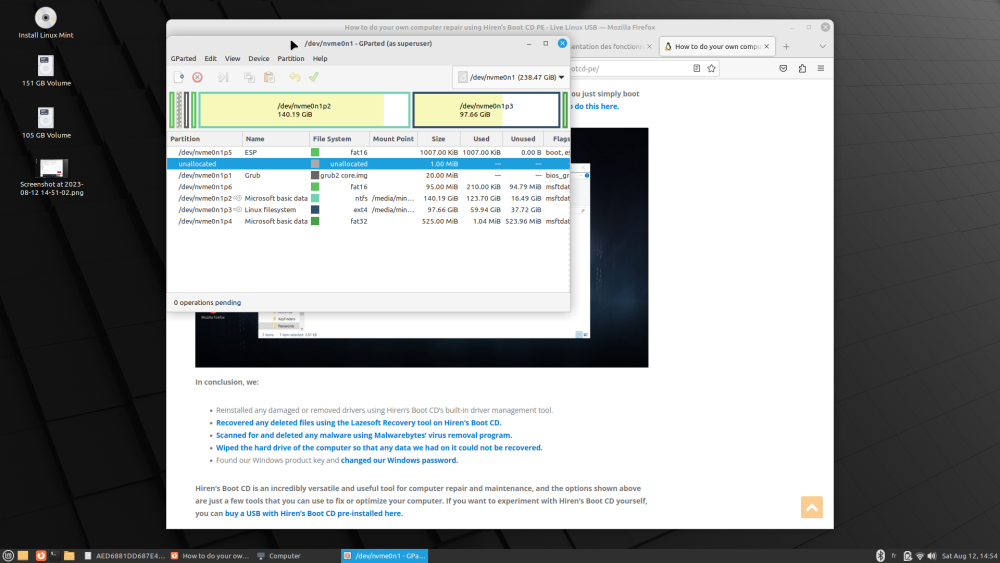Image resolution: width=1000 pixels, height=563 pixels.
Task: Select the /dev/nvme0n1p6 partition row
Action: tap(369, 187)
